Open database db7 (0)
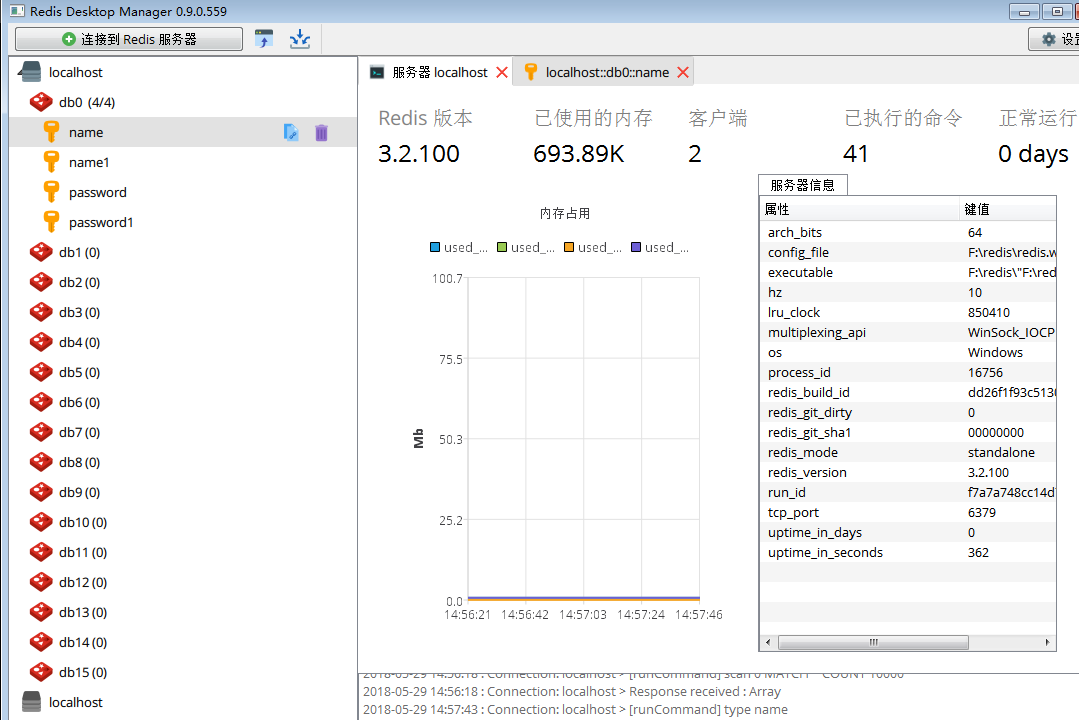This screenshot has height=720, width=1079. coord(80,432)
